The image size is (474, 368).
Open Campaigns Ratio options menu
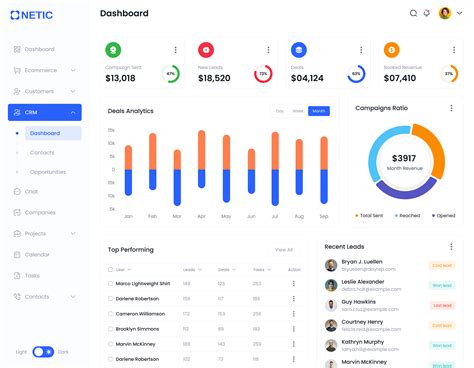(451, 108)
